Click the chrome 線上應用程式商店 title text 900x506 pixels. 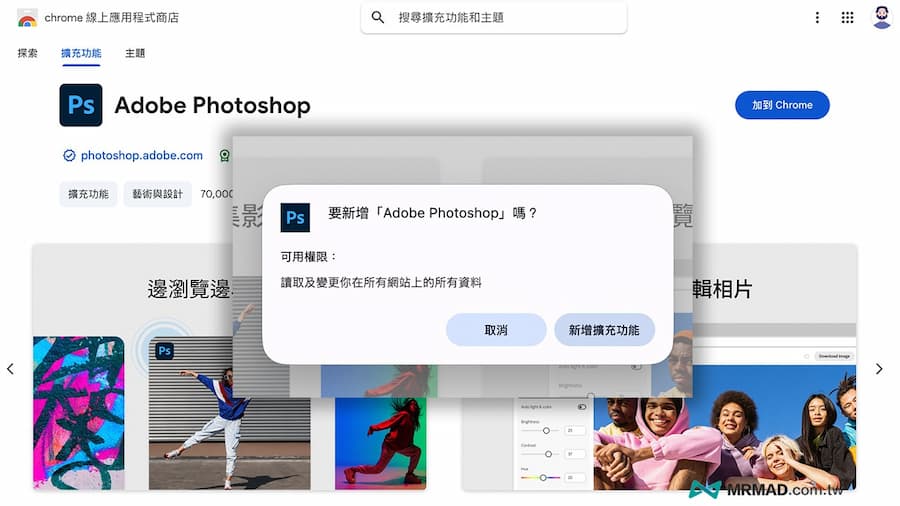(111, 18)
